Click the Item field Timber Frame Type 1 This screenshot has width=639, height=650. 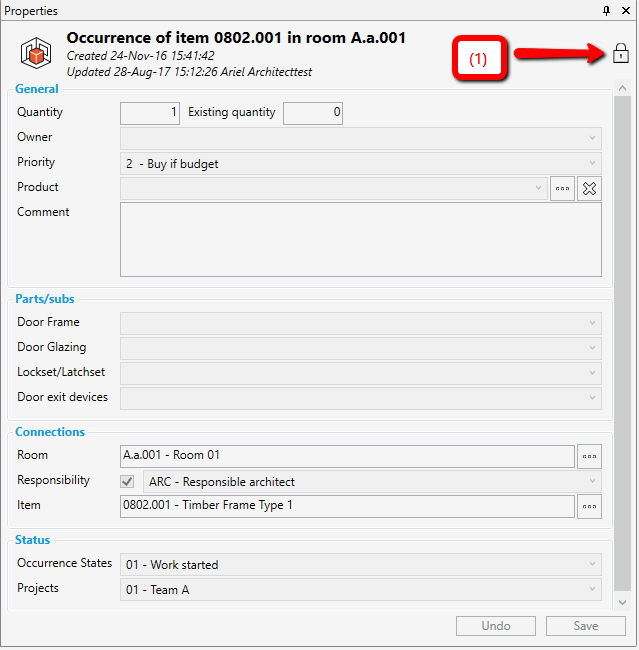pos(347,506)
